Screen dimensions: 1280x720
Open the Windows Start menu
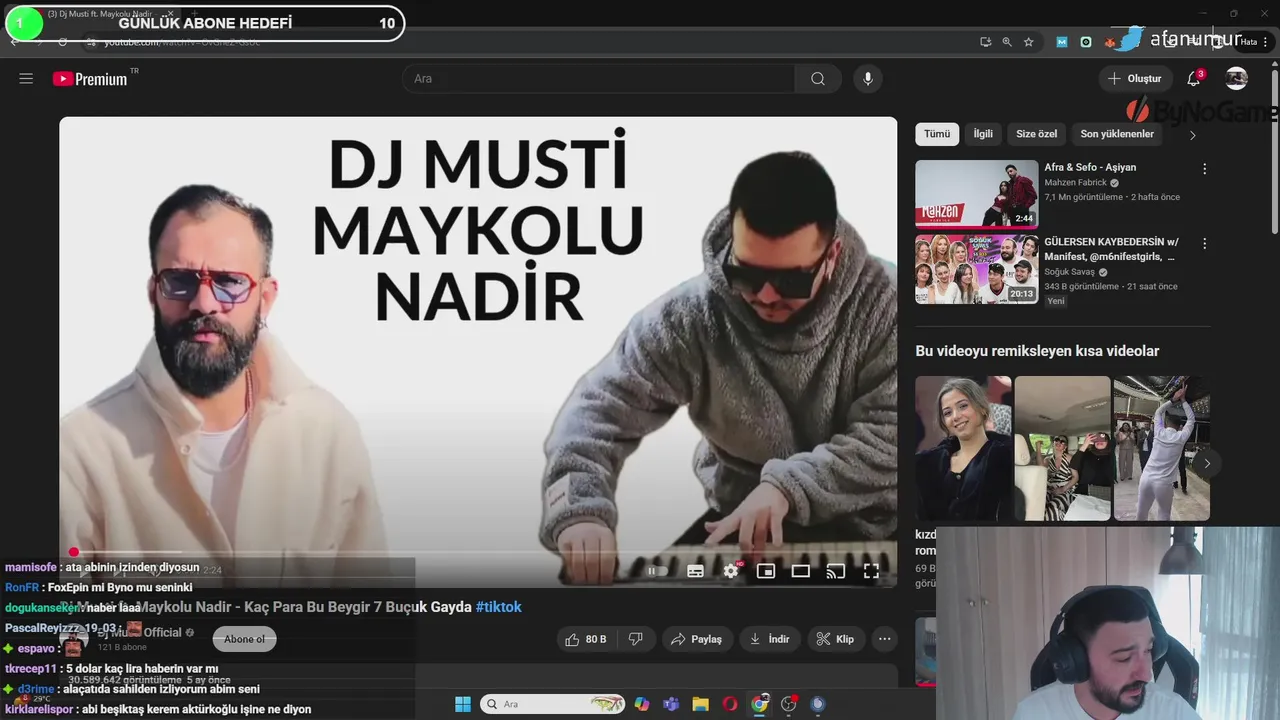463,704
